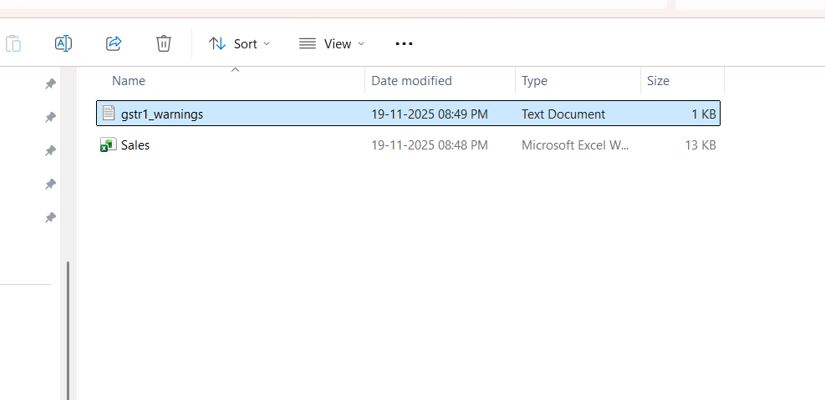The width and height of the screenshot is (825, 400).
Task: Open the Sort dropdown menu
Action: click(x=239, y=43)
